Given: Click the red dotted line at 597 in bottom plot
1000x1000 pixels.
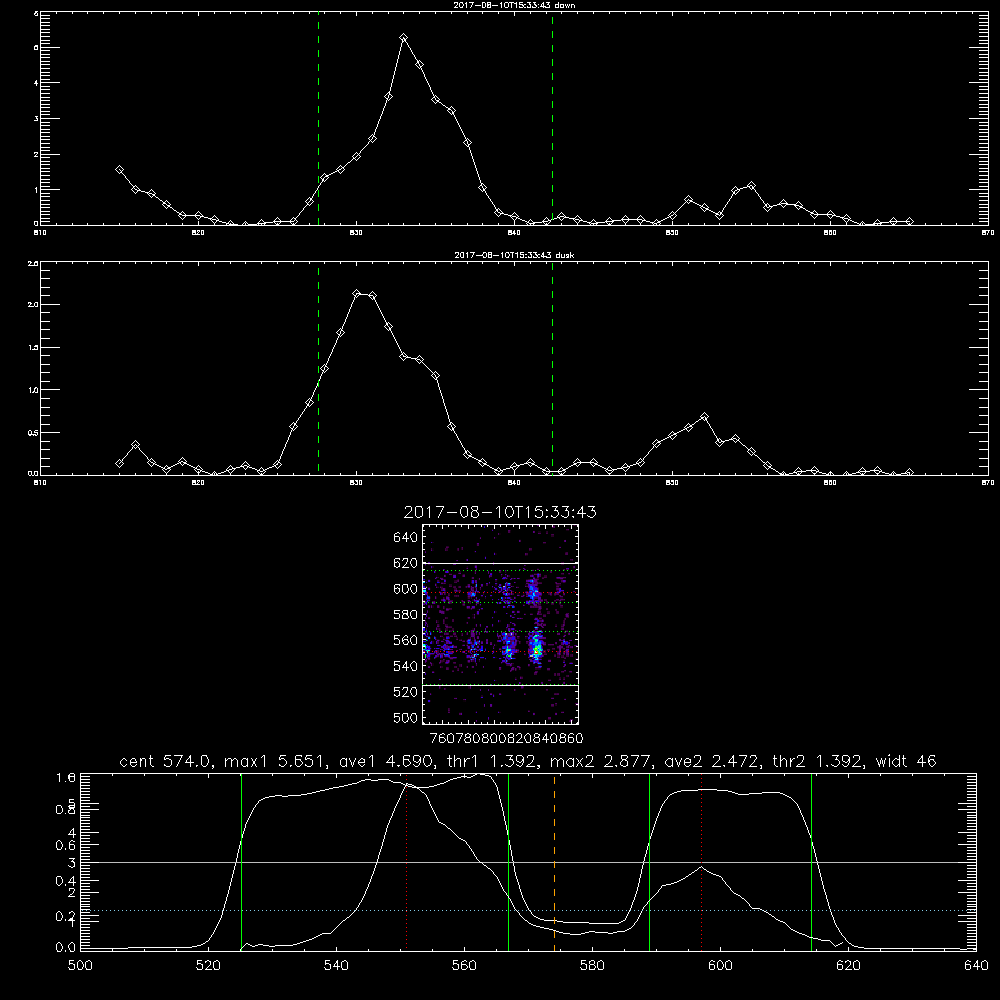Looking at the screenshot, I should coord(702,862).
